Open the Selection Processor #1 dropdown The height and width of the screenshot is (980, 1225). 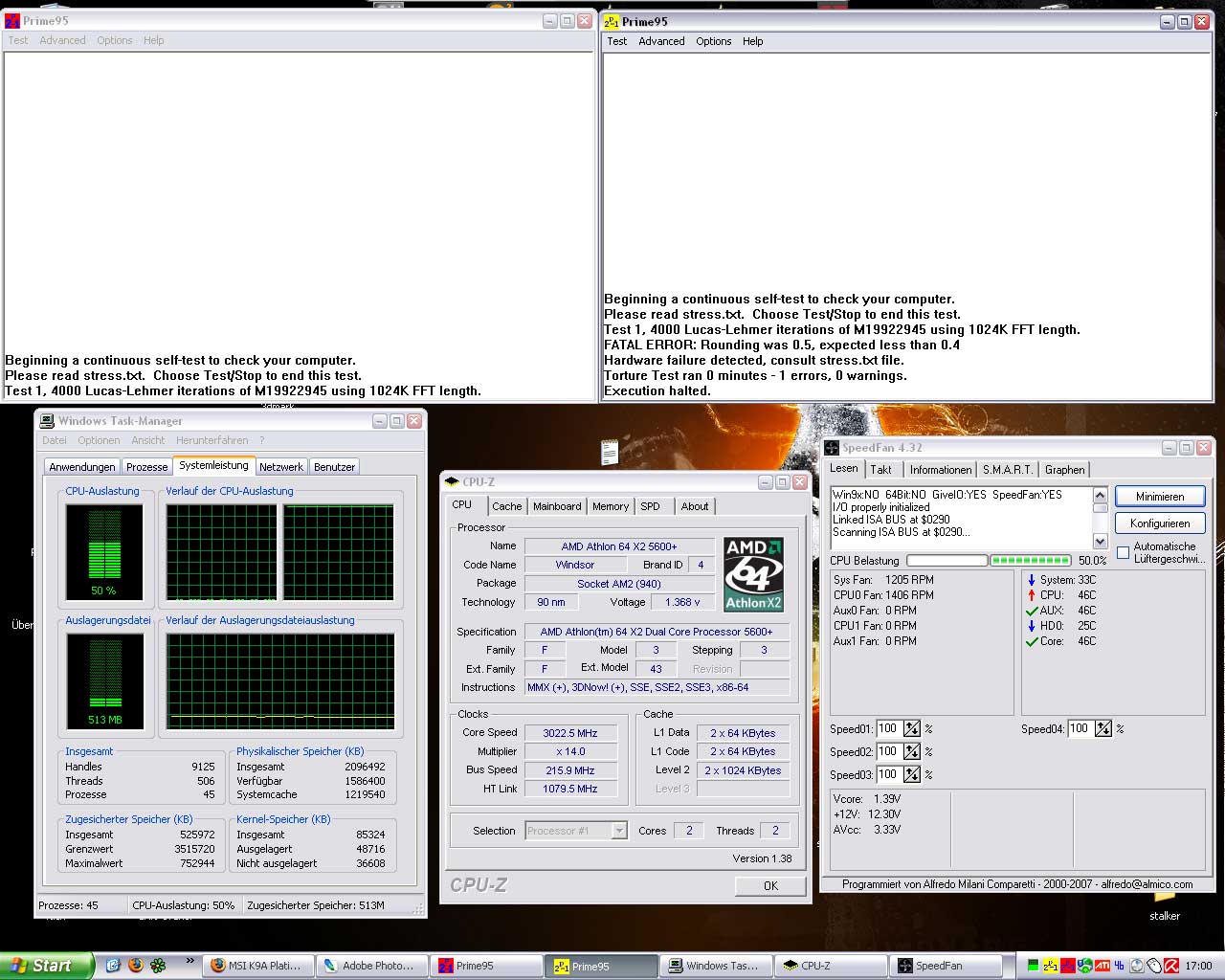619,831
